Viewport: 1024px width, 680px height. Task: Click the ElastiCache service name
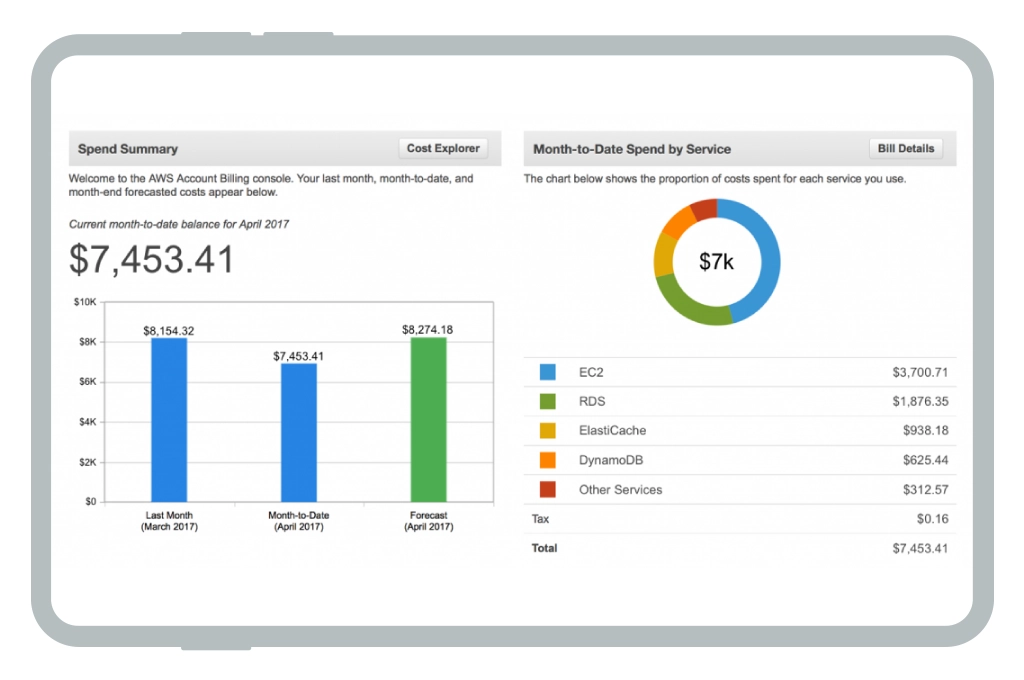coord(613,430)
